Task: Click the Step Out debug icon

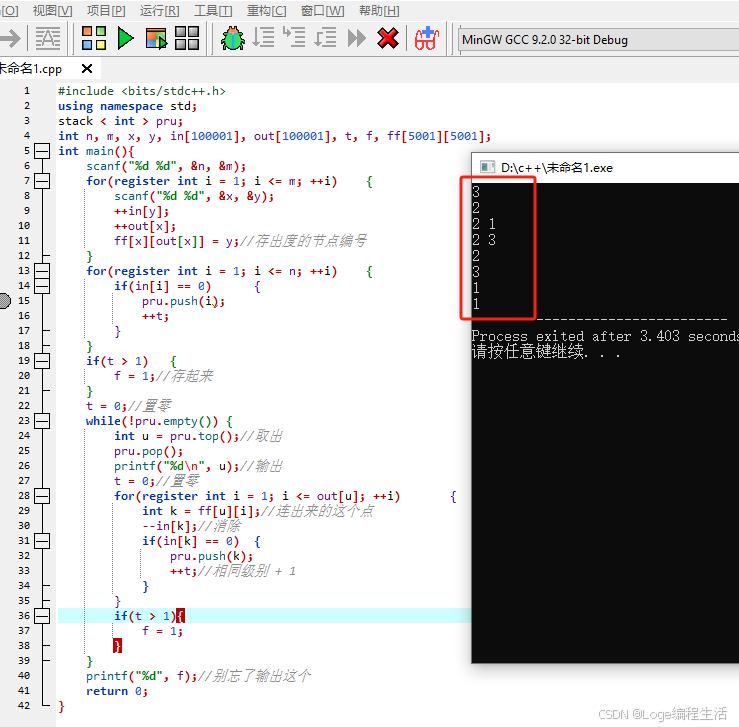Action: (325, 38)
